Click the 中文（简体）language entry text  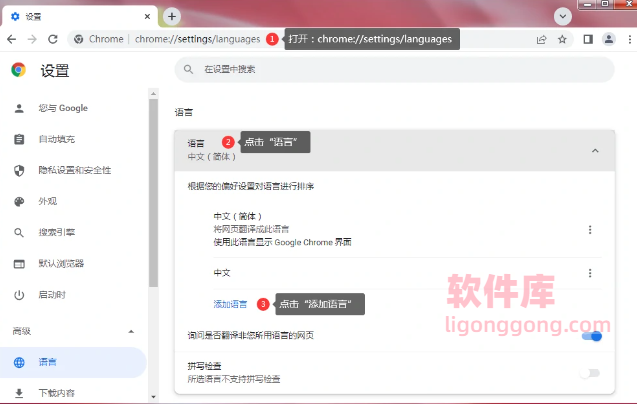(x=238, y=216)
